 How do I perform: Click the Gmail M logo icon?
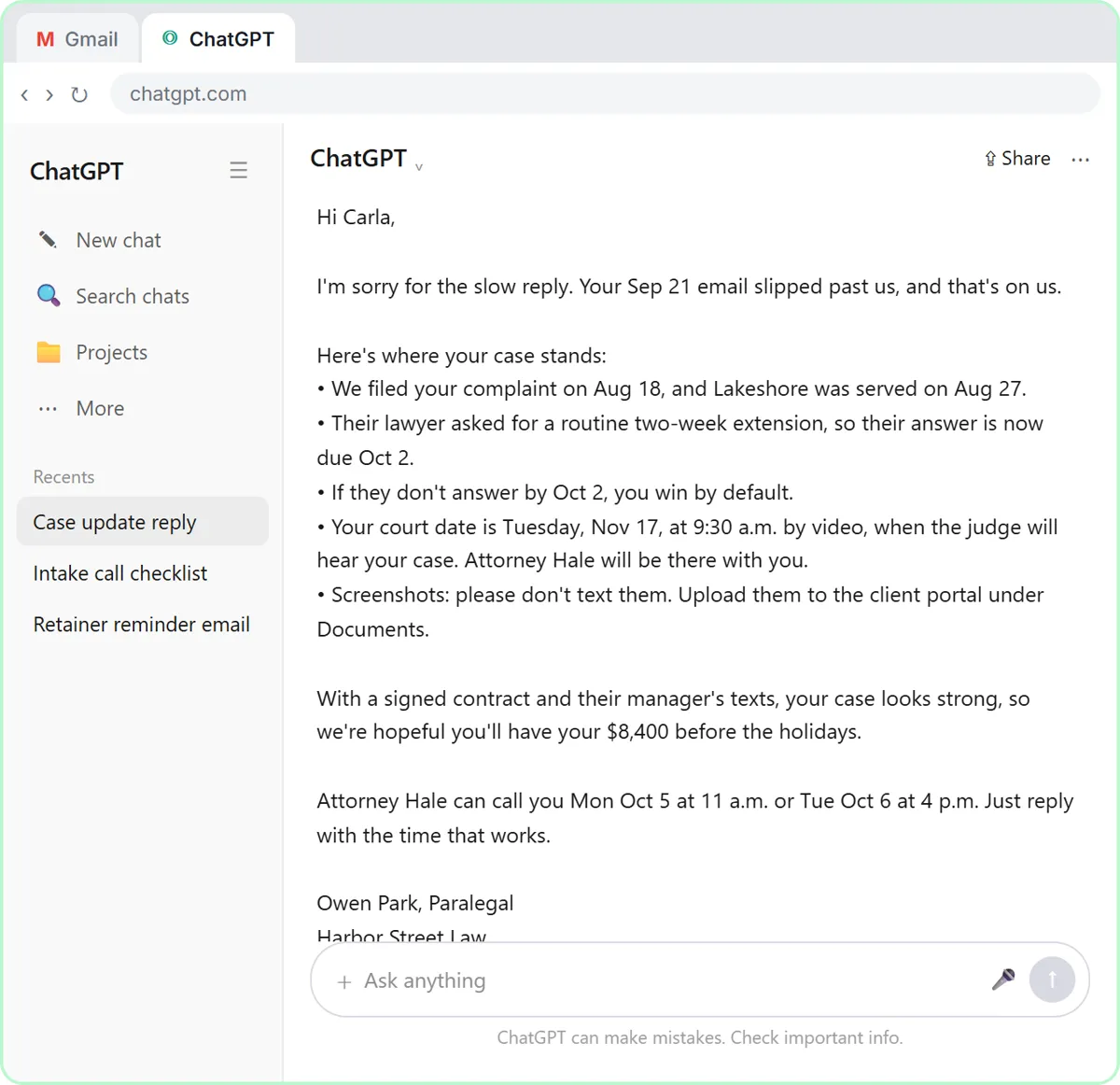[45, 39]
